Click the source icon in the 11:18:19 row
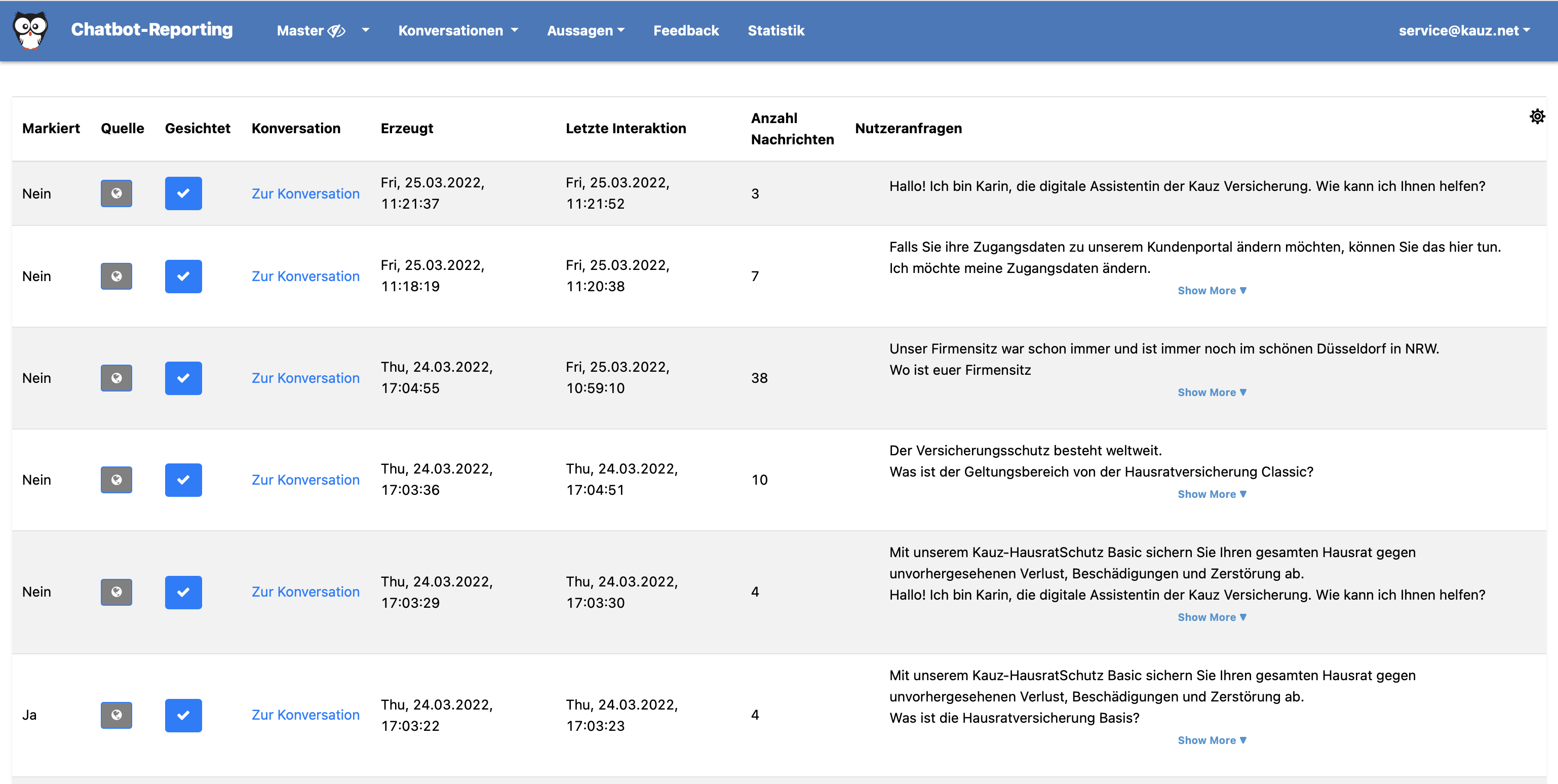Viewport: 1558px width, 784px height. coord(116,277)
